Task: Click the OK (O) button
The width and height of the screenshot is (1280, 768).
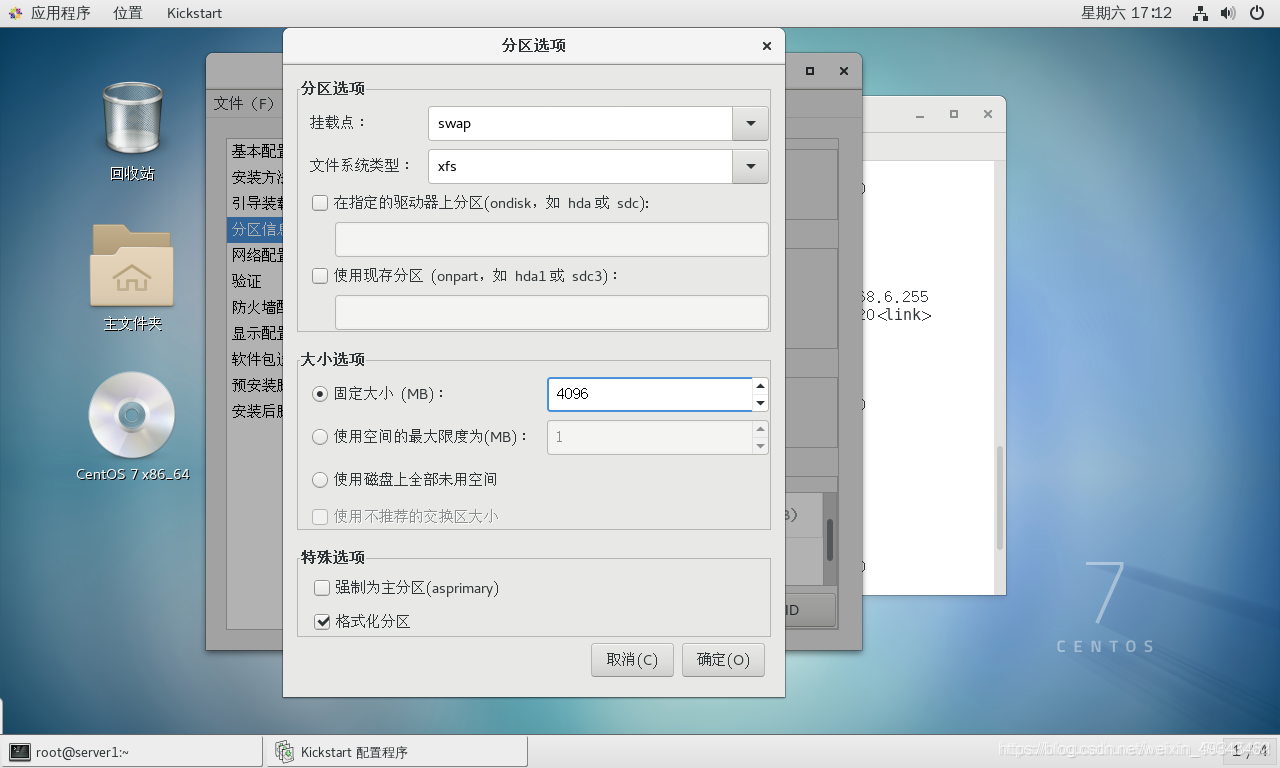Action: [723, 660]
